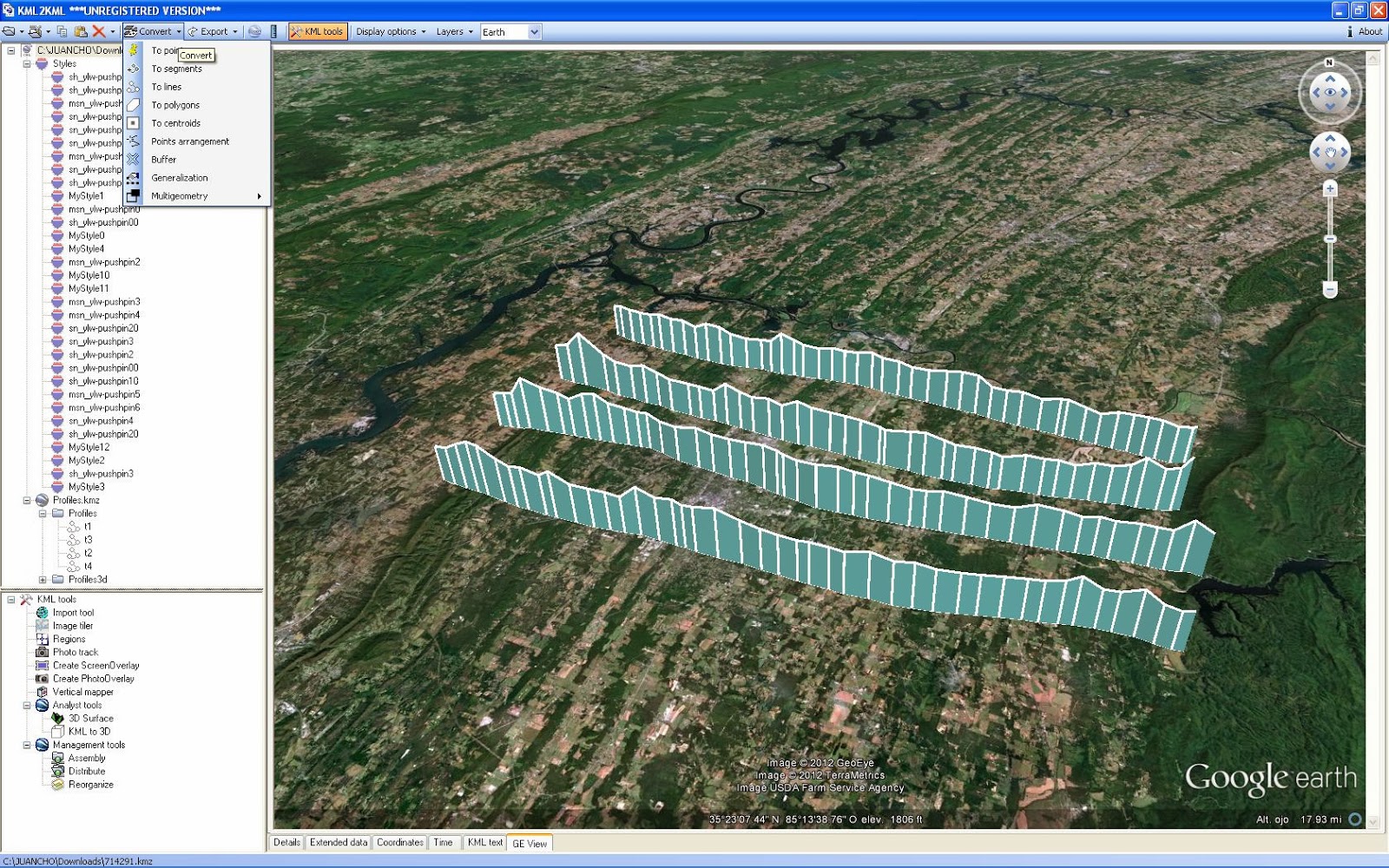Open the Assembly management tool
The height and width of the screenshot is (868, 1389).
pos(87,758)
